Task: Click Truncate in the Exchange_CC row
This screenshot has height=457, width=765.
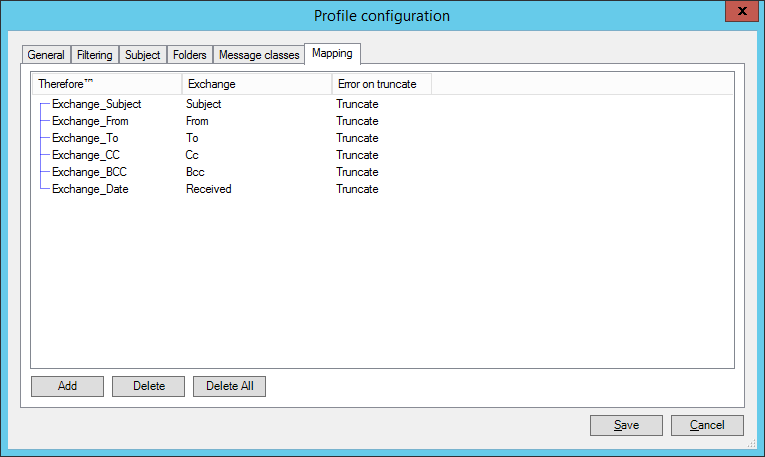Action: pos(357,155)
